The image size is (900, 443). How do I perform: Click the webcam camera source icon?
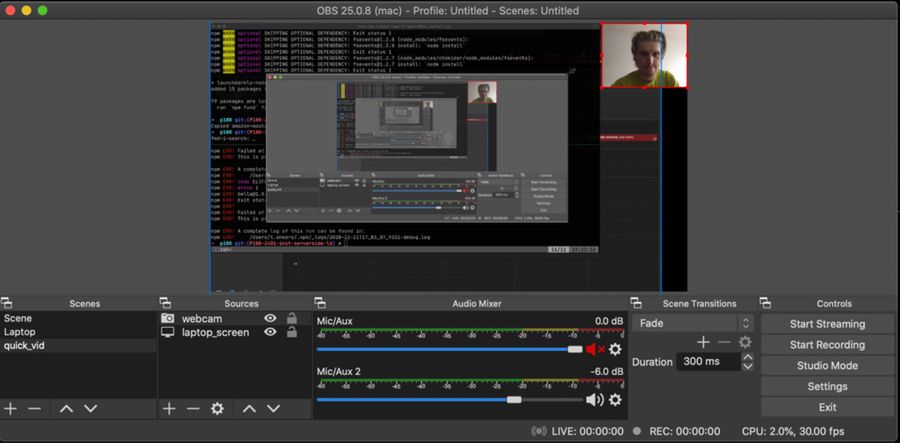tap(168, 318)
